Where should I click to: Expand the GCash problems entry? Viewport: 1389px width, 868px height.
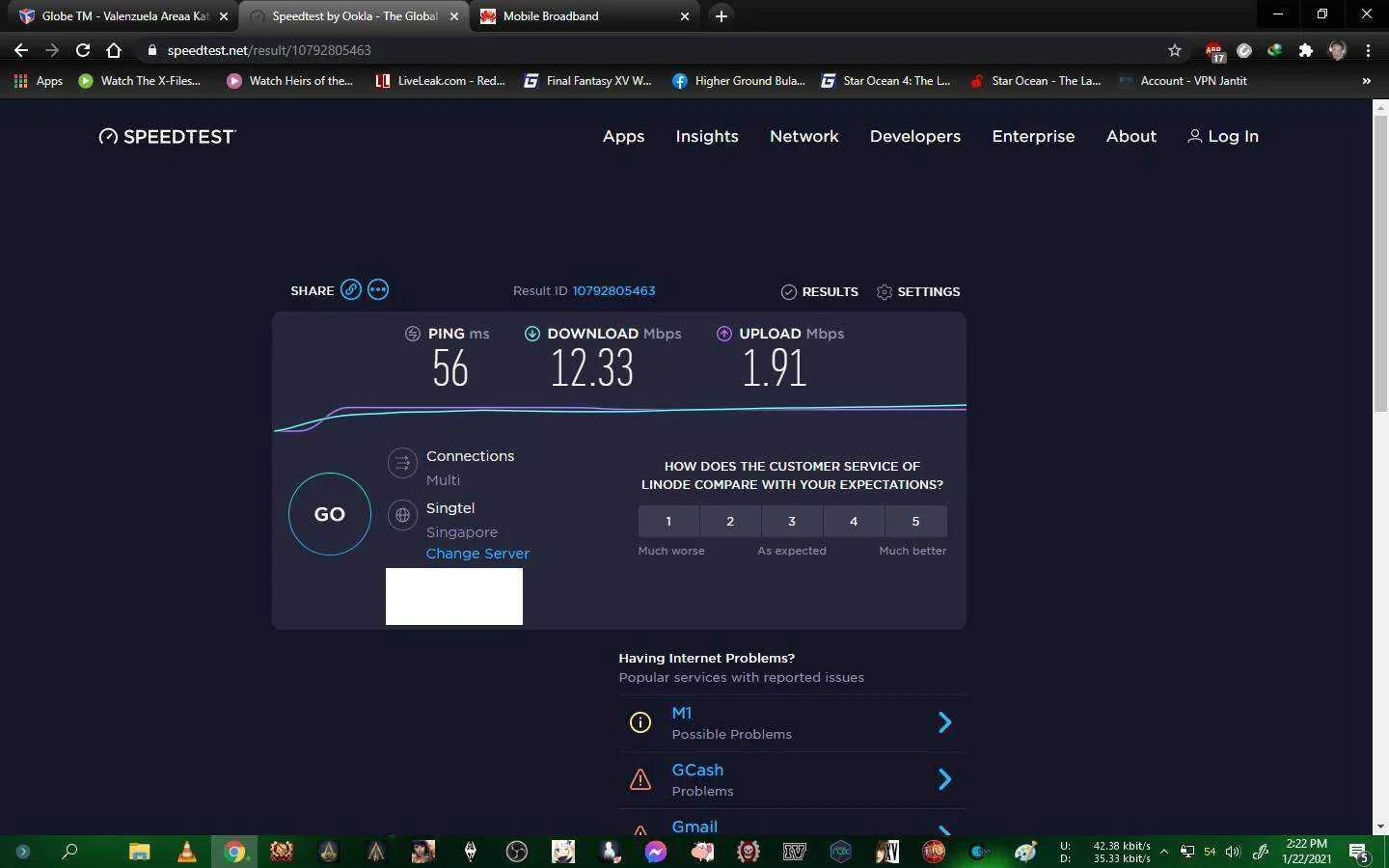click(x=945, y=779)
